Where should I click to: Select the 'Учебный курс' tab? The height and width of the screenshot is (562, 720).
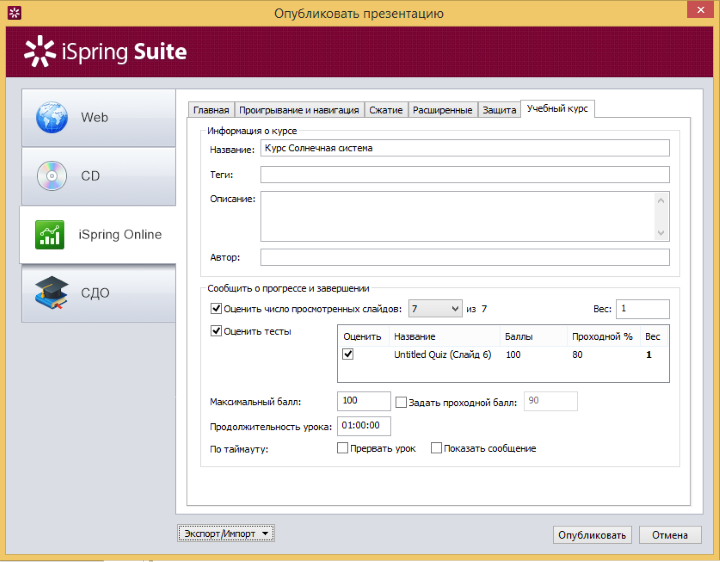(557, 109)
